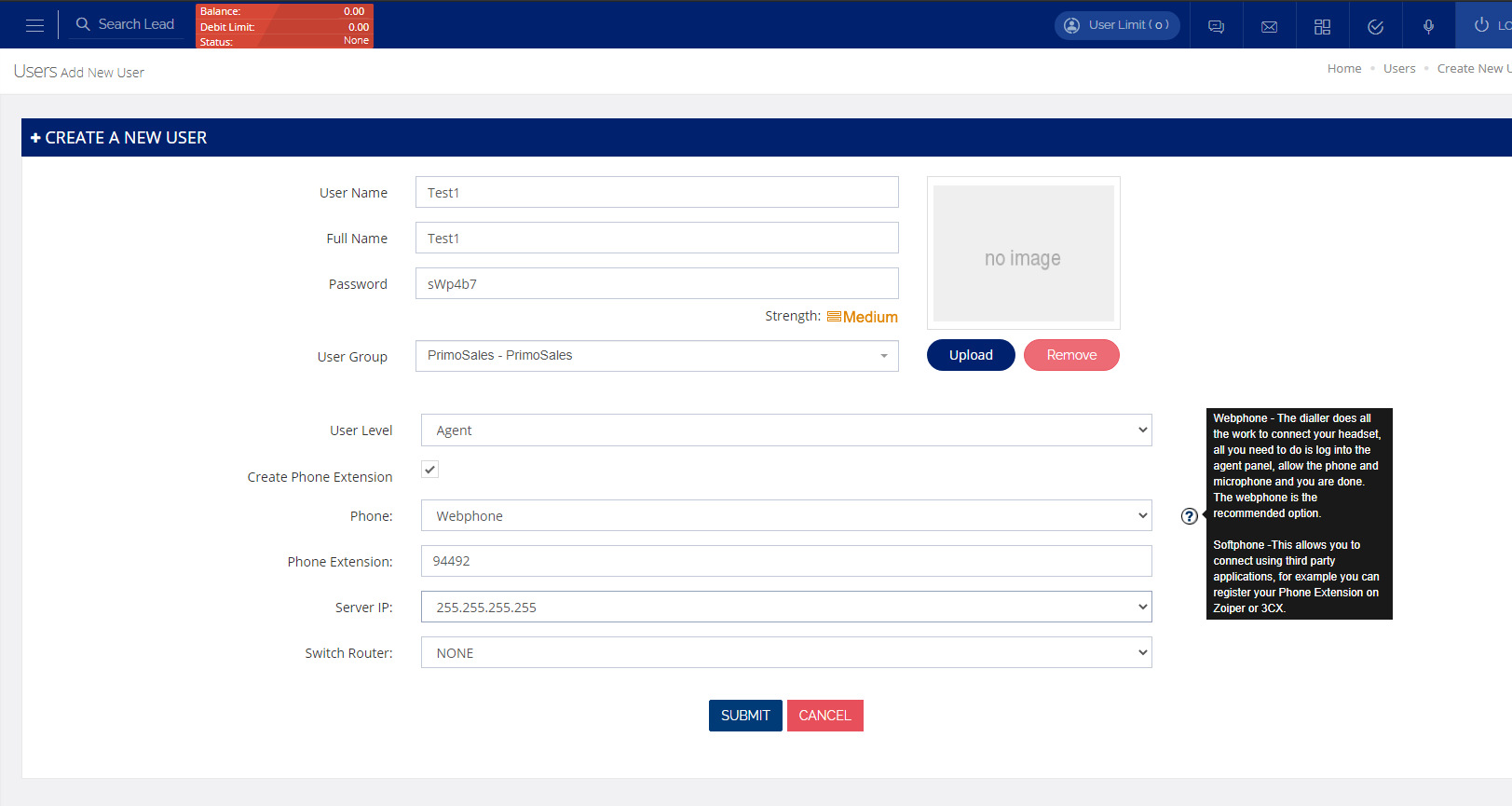Open the User Level dropdown
The image size is (1512, 806).
click(x=785, y=430)
